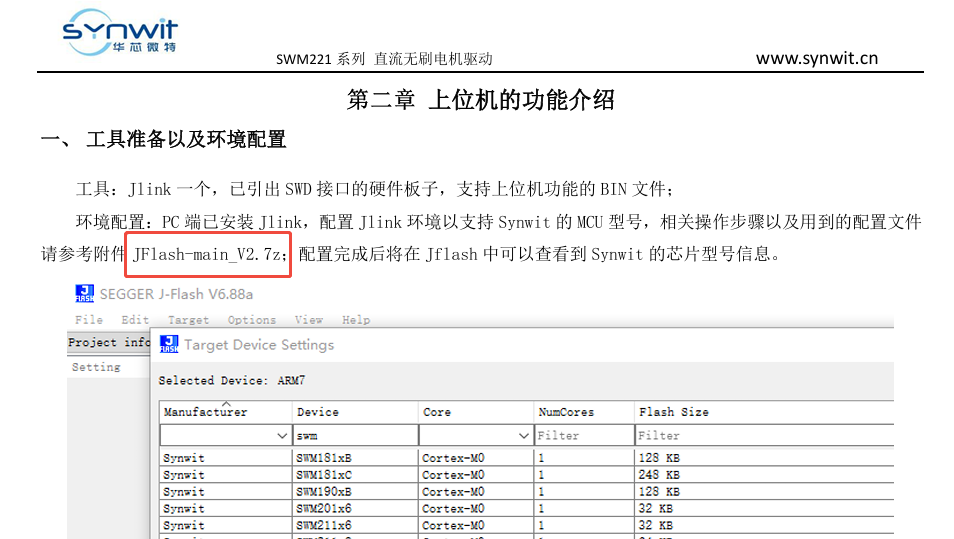The height and width of the screenshot is (539, 954).
Task: Select the SWM201x6 device row
Action: 526,508
